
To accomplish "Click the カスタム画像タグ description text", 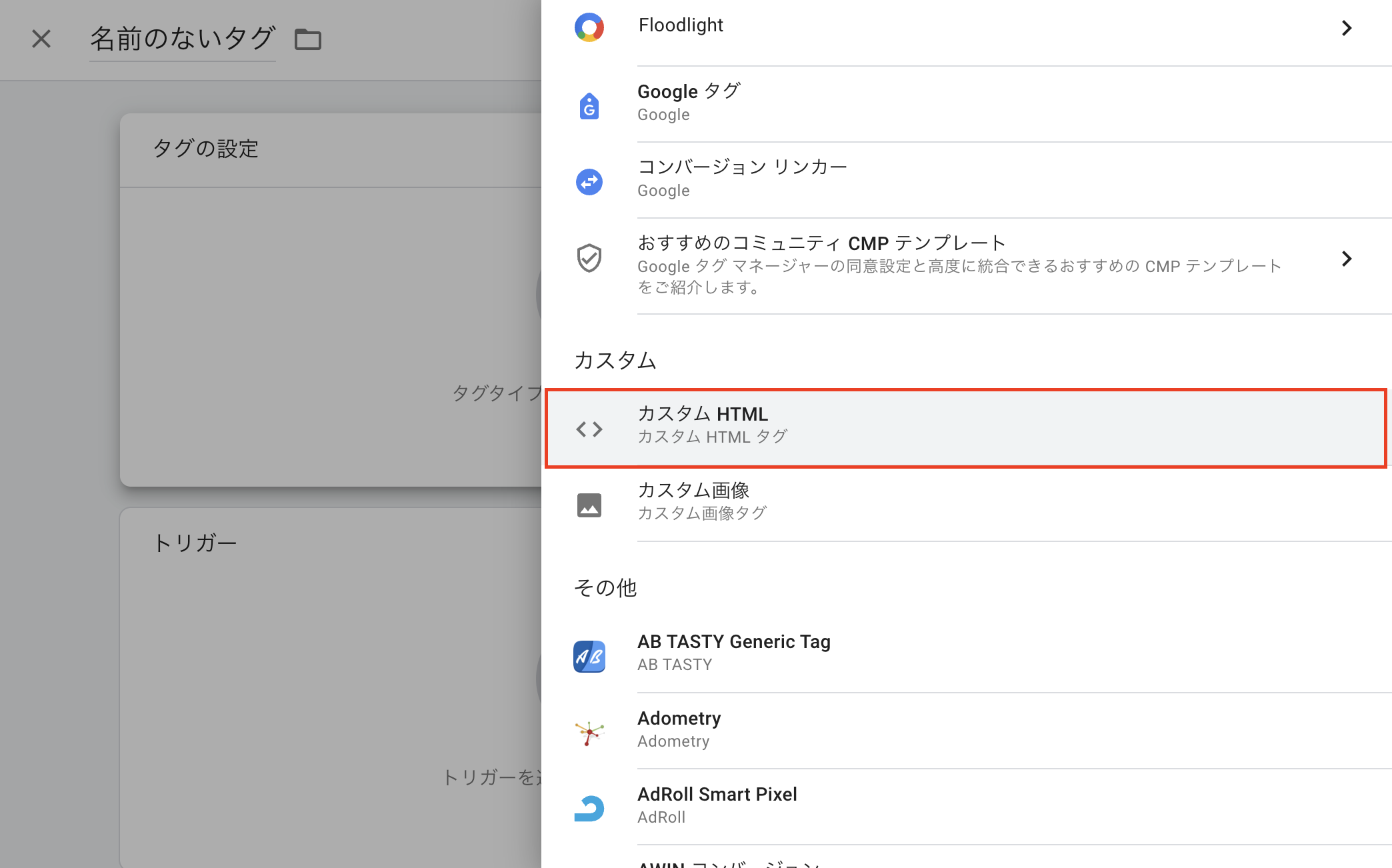I will tap(703, 513).
